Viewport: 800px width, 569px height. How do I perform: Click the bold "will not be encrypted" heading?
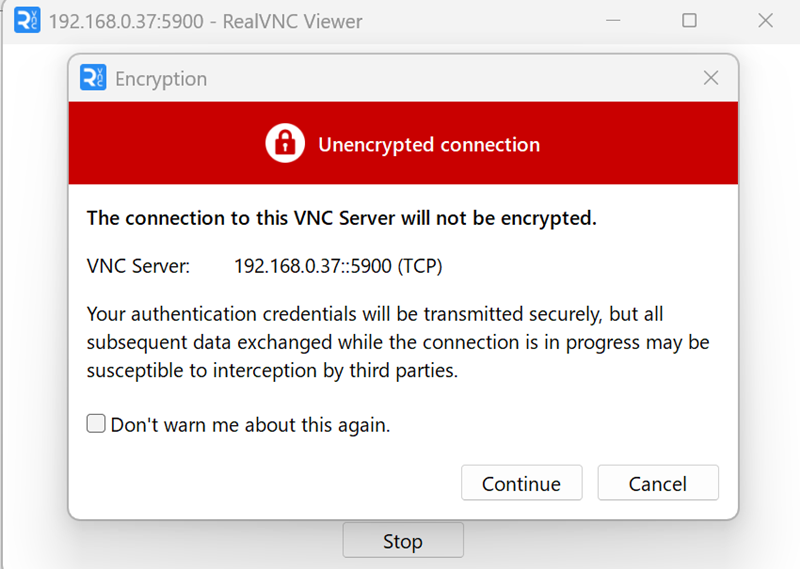pyautogui.click(x=341, y=218)
